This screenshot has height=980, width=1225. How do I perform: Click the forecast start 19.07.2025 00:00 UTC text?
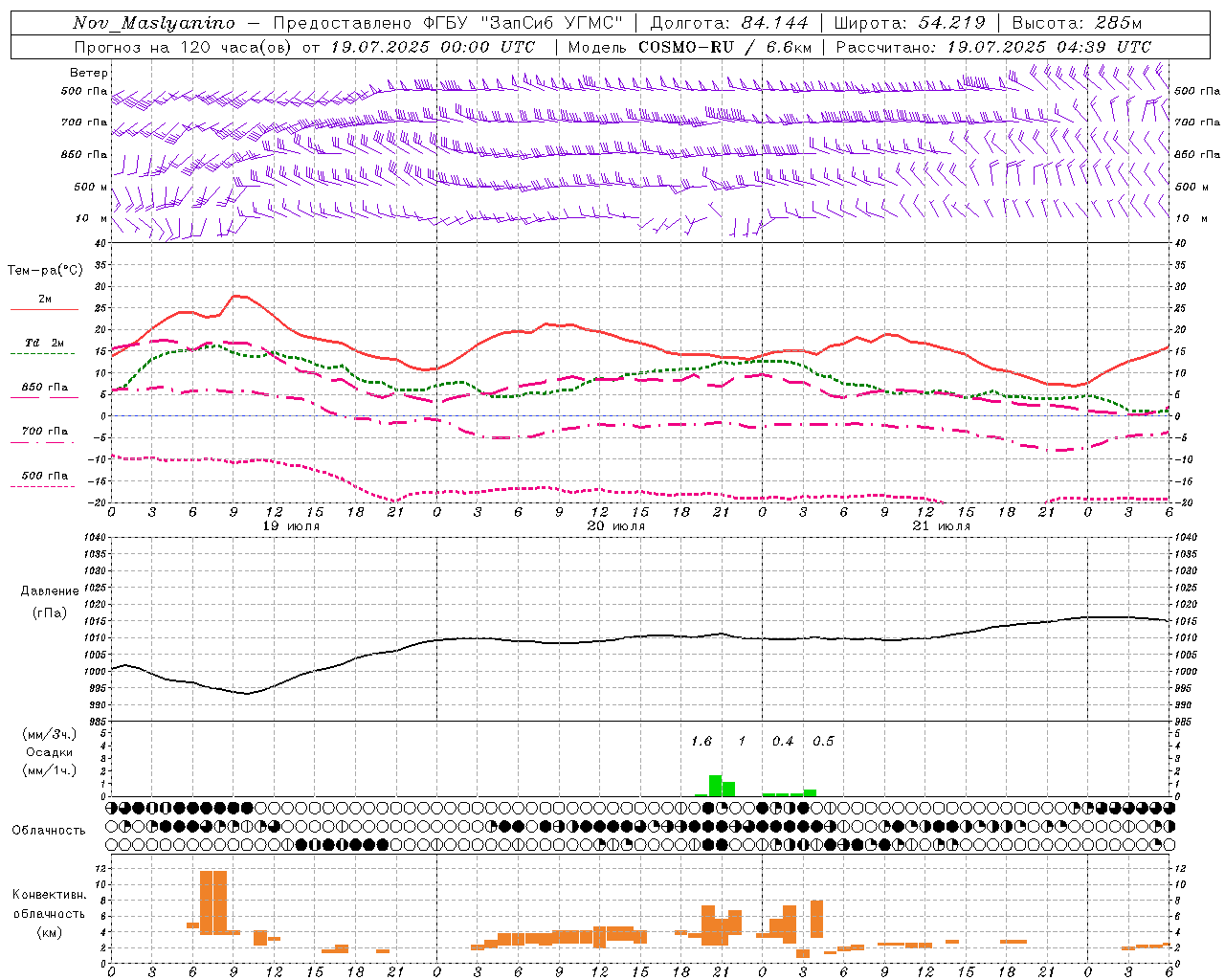(x=433, y=47)
